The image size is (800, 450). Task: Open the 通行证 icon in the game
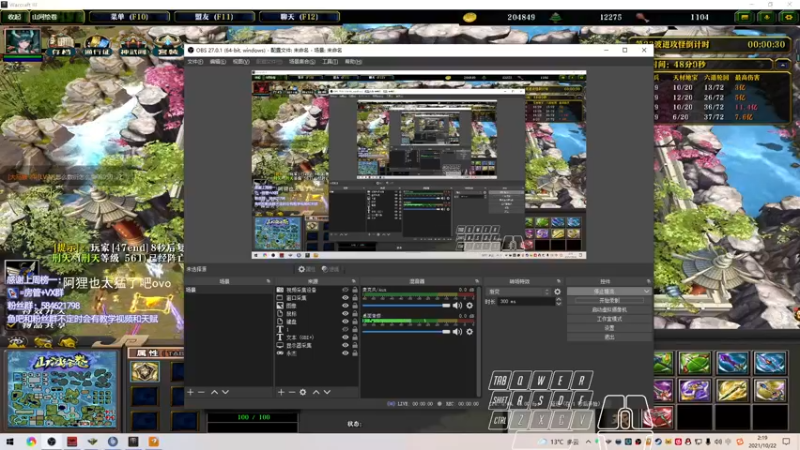coord(97,44)
